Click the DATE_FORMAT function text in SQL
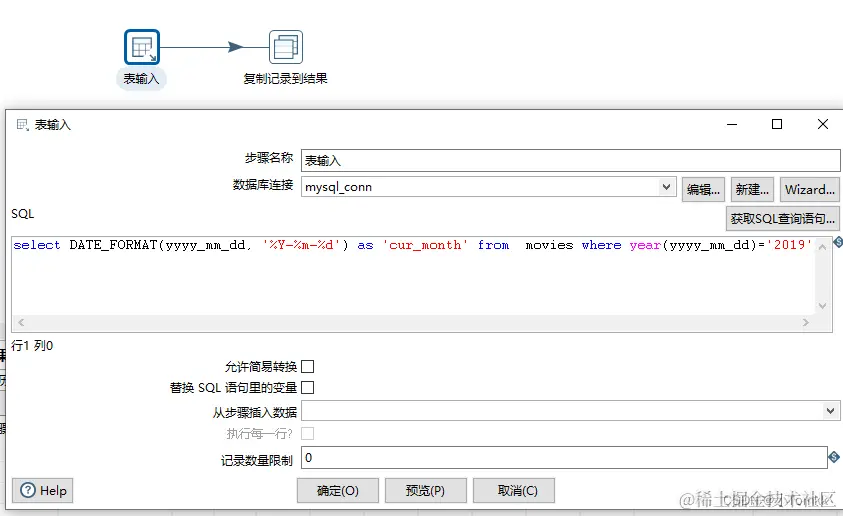 [113, 245]
